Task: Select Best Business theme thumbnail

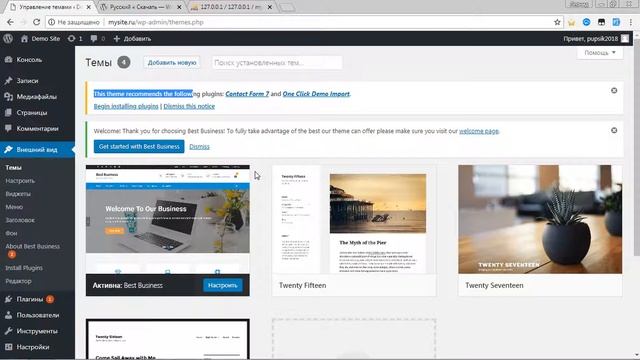Action: [x=168, y=219]
